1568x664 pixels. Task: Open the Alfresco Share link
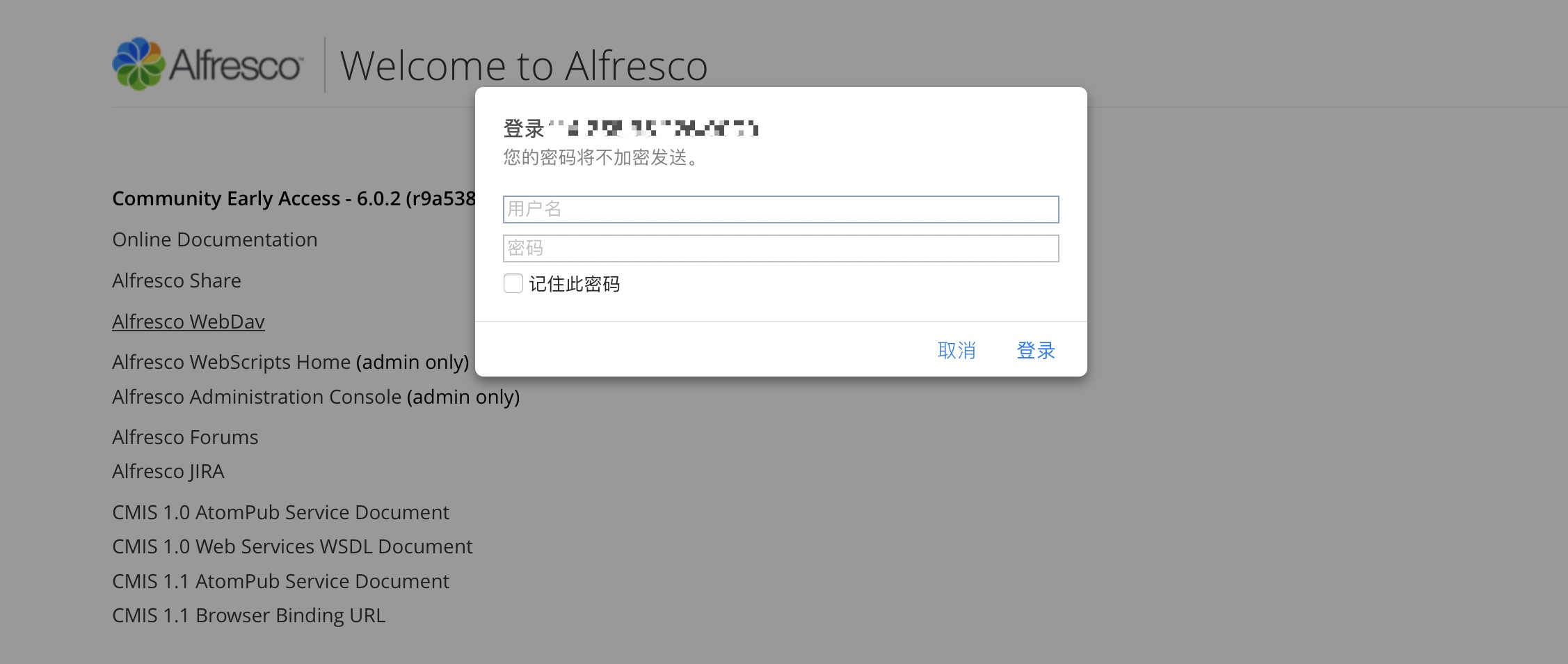coord(177,280)
